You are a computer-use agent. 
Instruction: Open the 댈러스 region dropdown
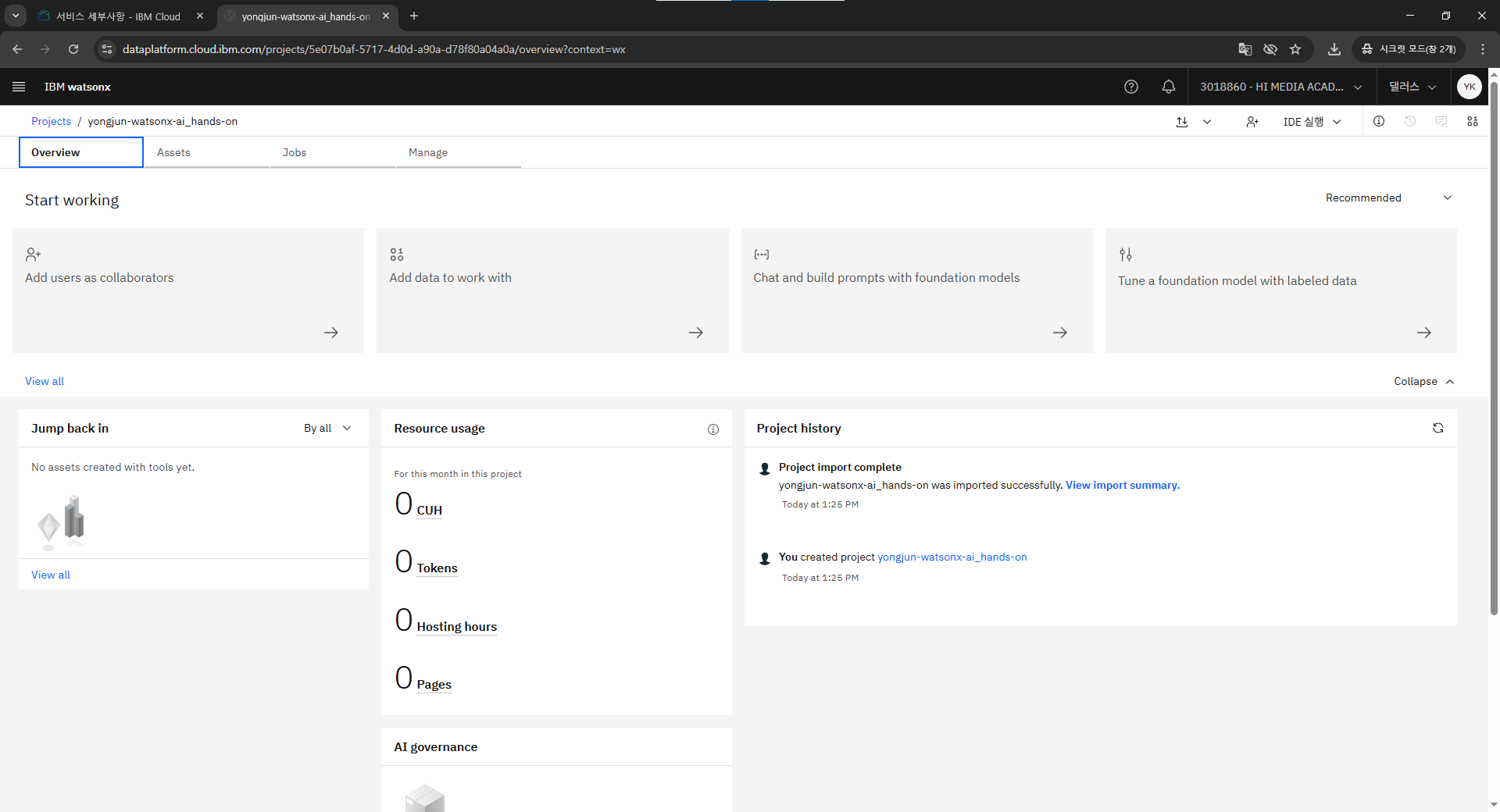pos(1412,87)
